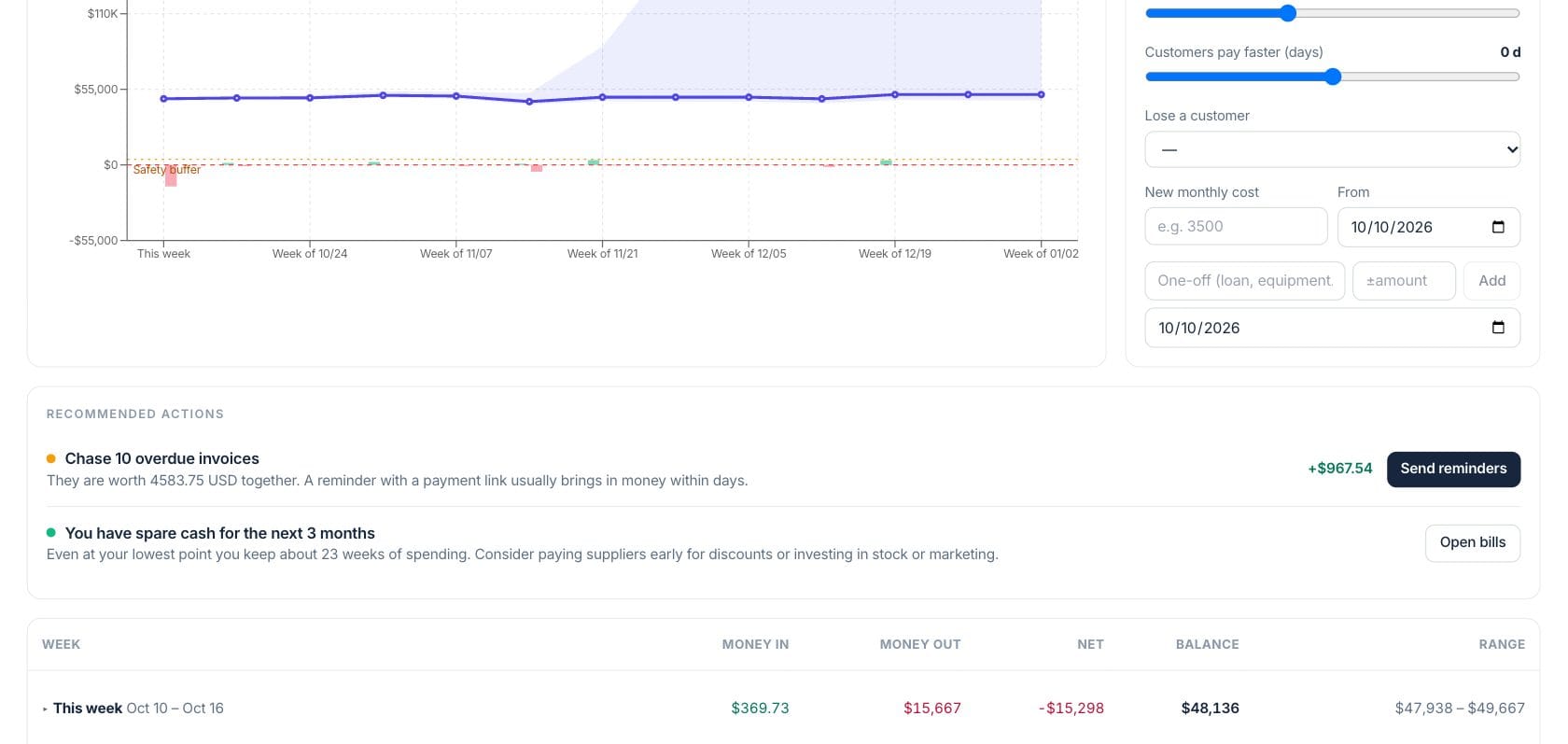1568x744 pixels.
Task: Click the Week of 12/05 axis label
Action: click(x=749, y=254)
